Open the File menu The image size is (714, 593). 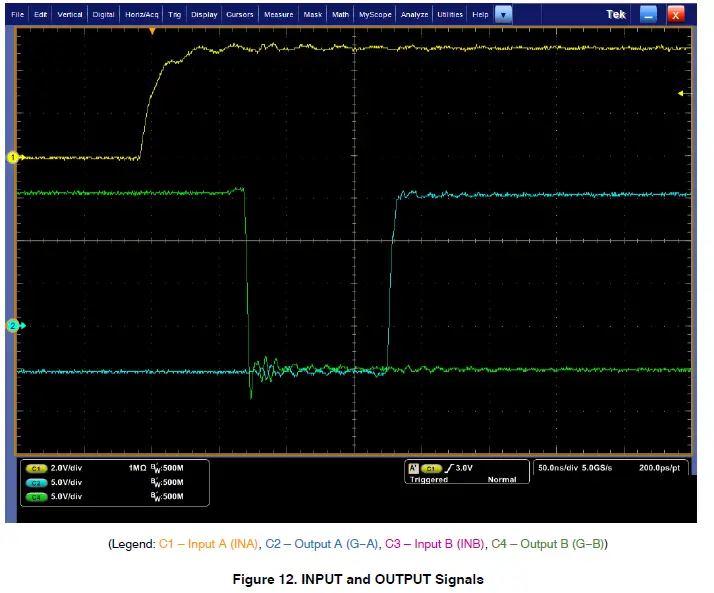point(17,15)
